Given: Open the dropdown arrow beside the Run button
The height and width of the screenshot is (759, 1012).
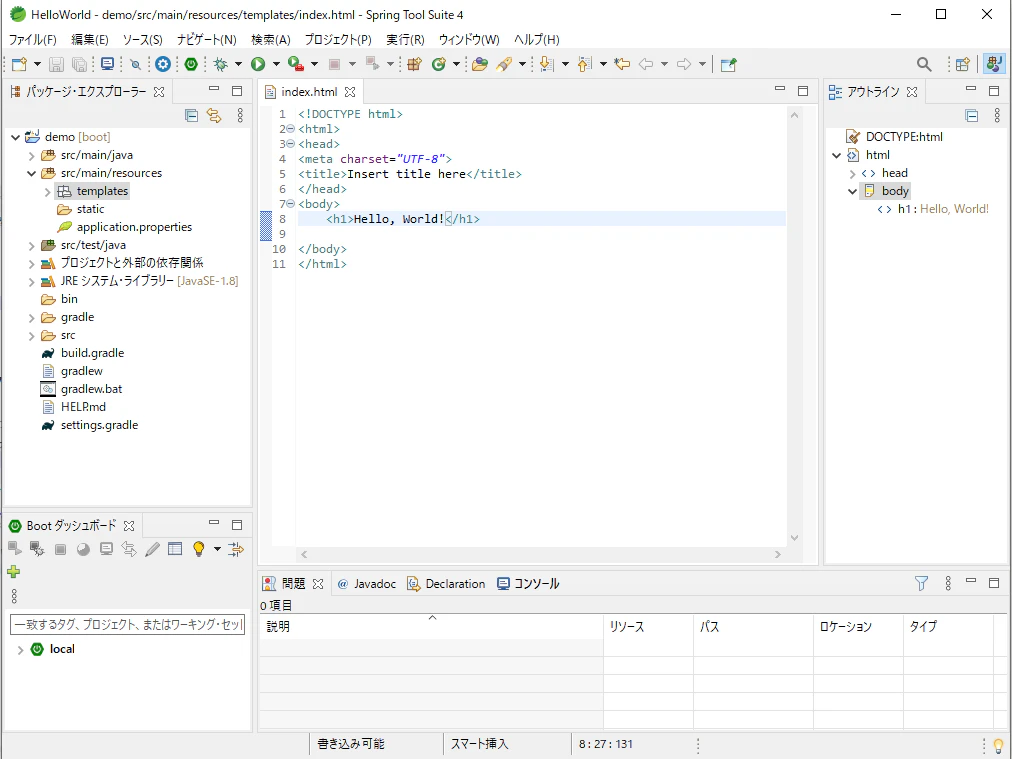Looking at the screenshot, I should coord(276,64).
